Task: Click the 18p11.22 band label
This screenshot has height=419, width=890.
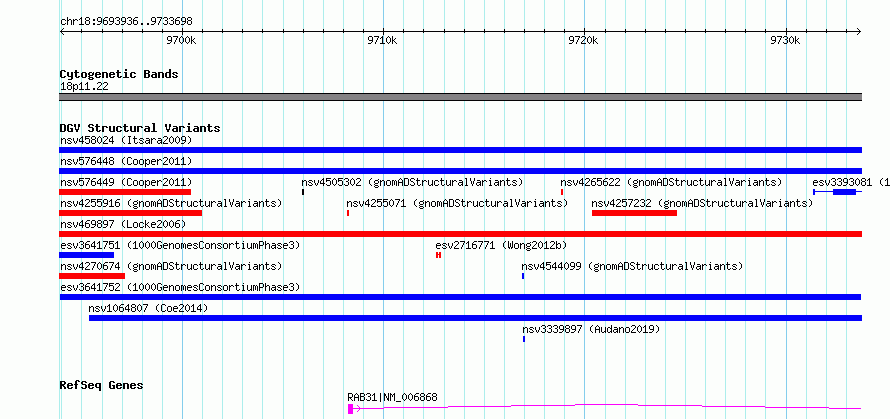Action: click(x=84, y=87)
